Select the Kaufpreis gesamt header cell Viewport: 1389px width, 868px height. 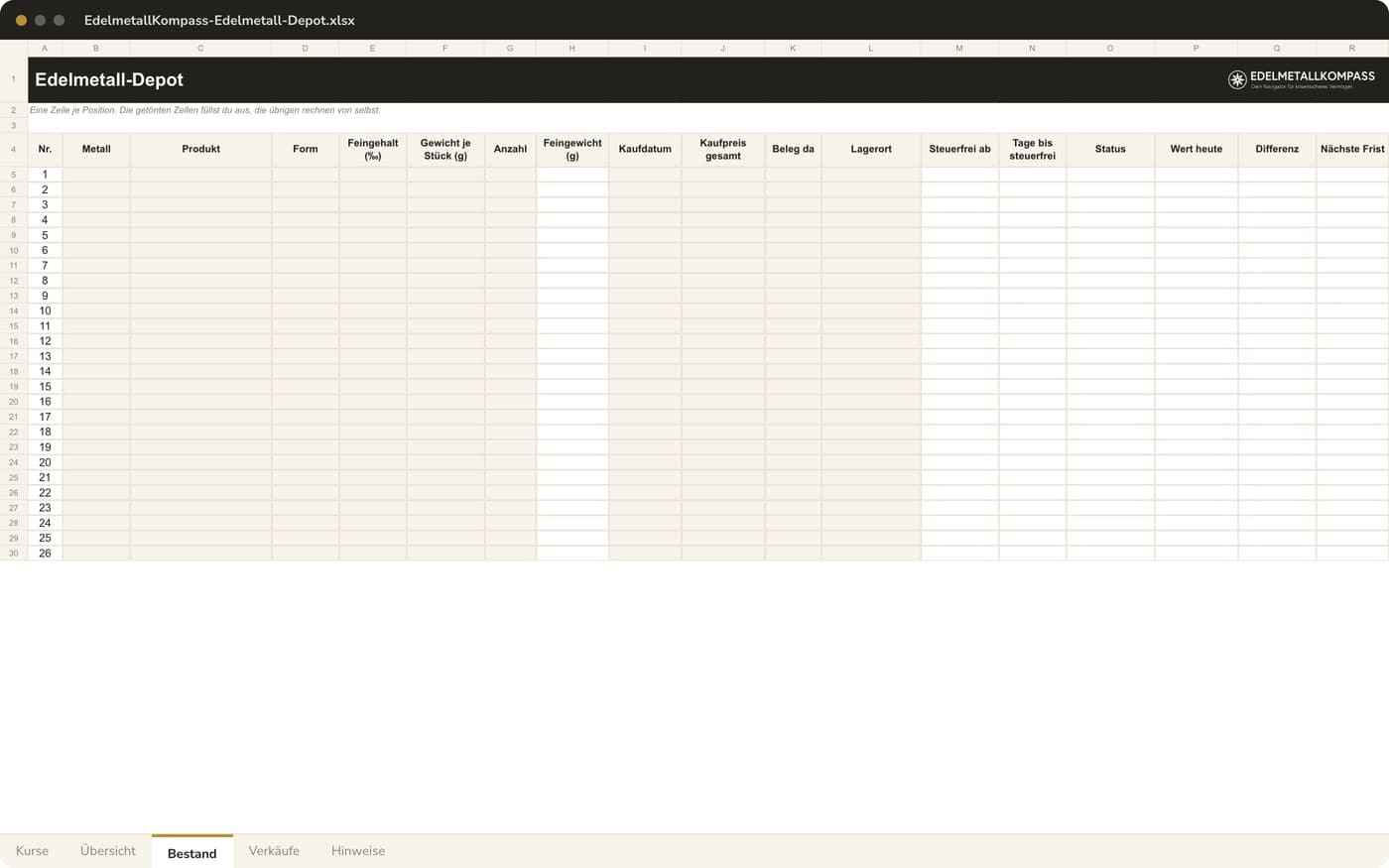coord(723,149)
